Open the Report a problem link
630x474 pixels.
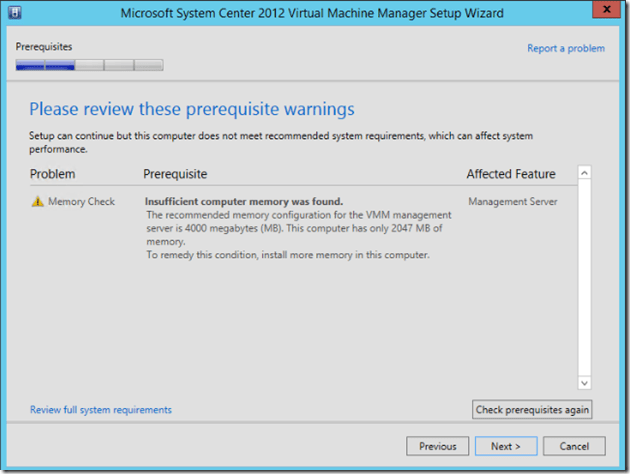click(565, 48)
